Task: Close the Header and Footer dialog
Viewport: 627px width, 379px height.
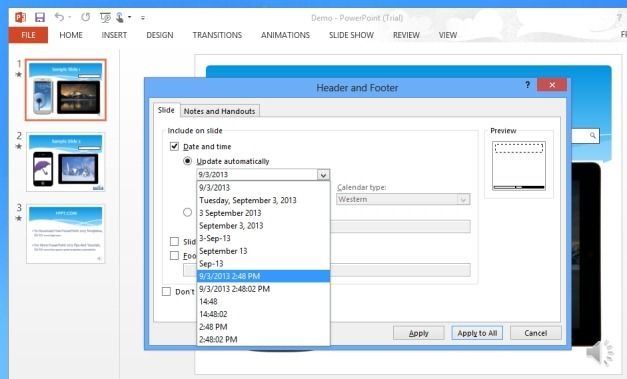Action: point(552,85)
